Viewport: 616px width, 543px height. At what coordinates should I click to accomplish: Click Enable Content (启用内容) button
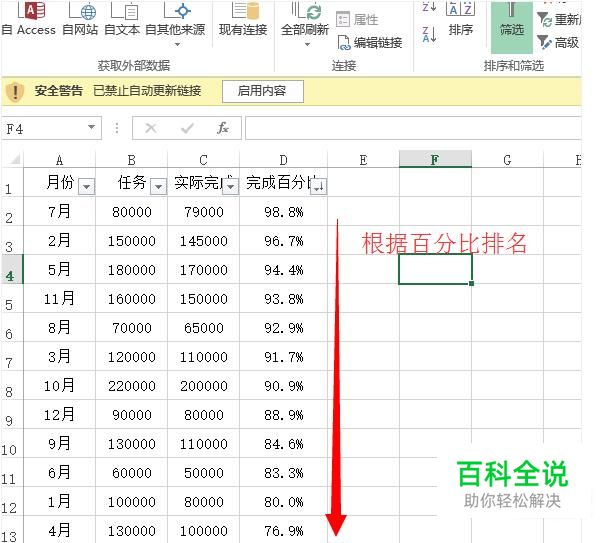(x=262, y=91)
